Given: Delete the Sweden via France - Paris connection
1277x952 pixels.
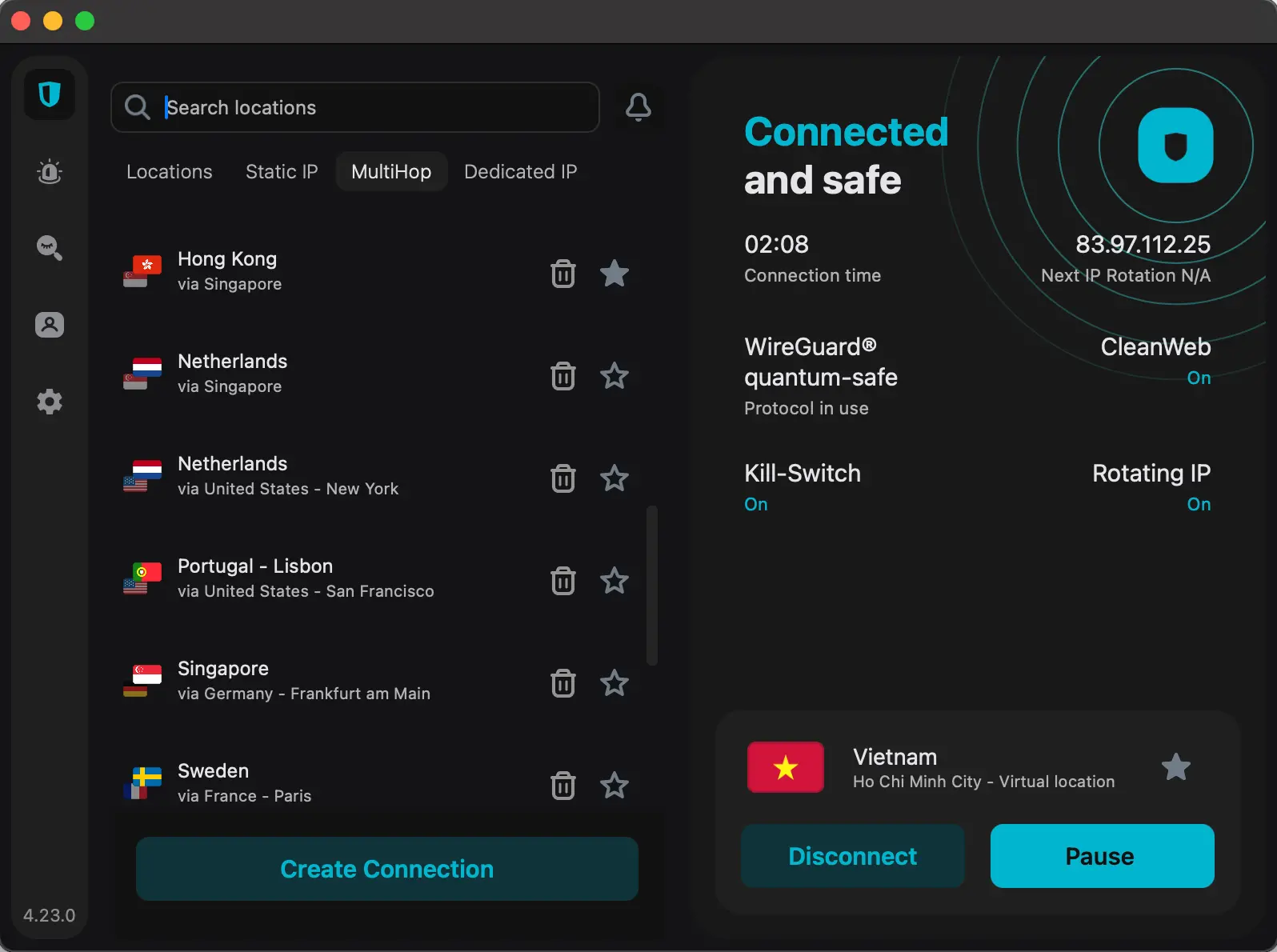Looking at the screenshot, I should [563, 786].
